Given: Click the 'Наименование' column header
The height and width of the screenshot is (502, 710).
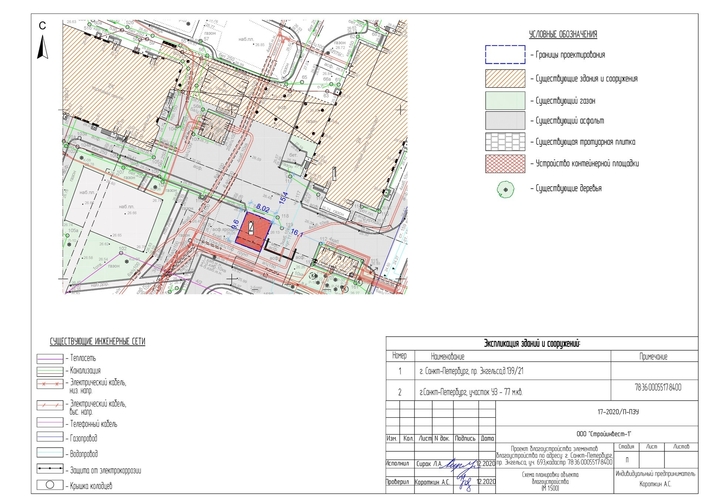Looking at the screenshot, I should point(447,356).
